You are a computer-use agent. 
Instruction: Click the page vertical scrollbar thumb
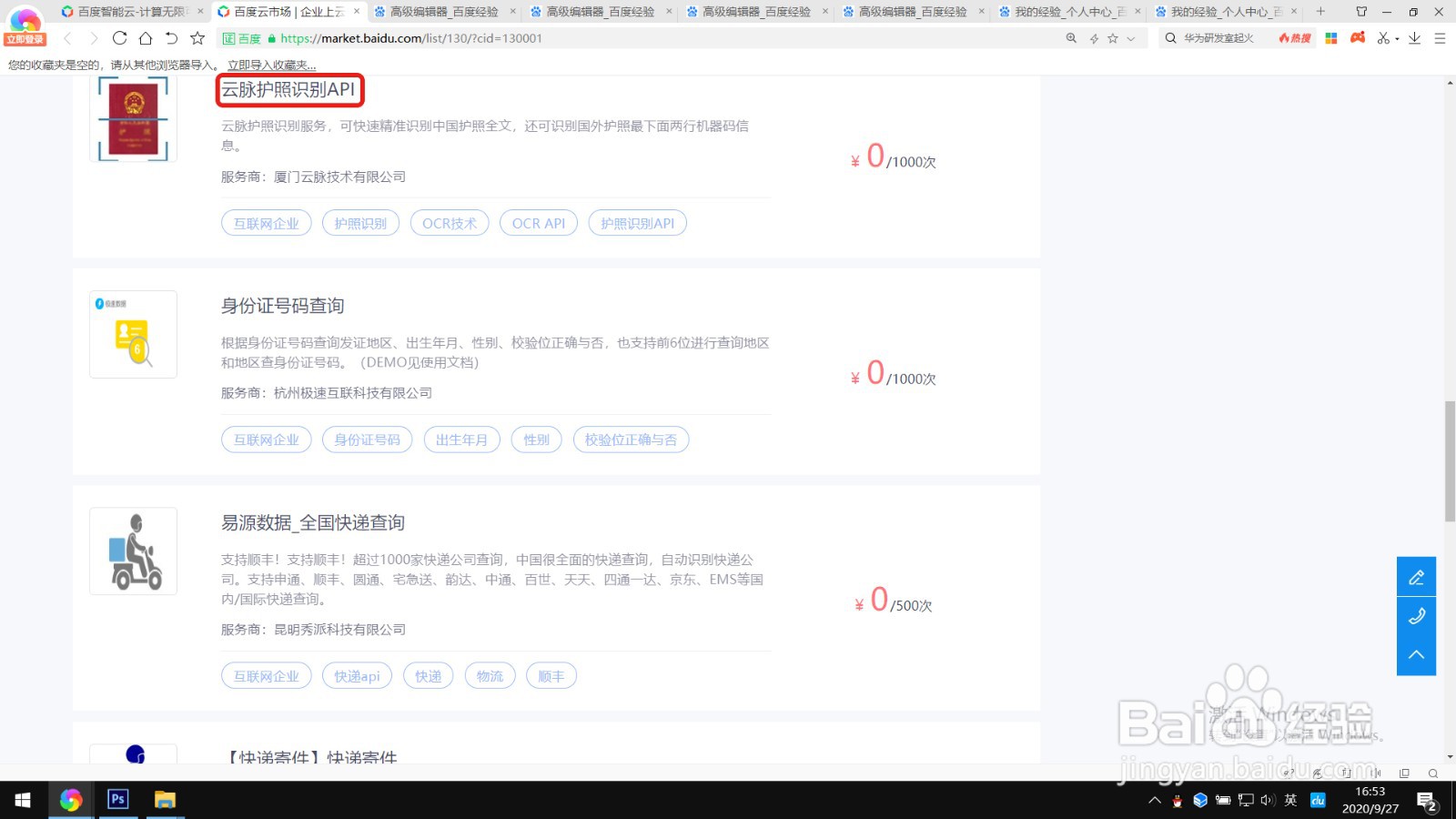(1450, 461)
